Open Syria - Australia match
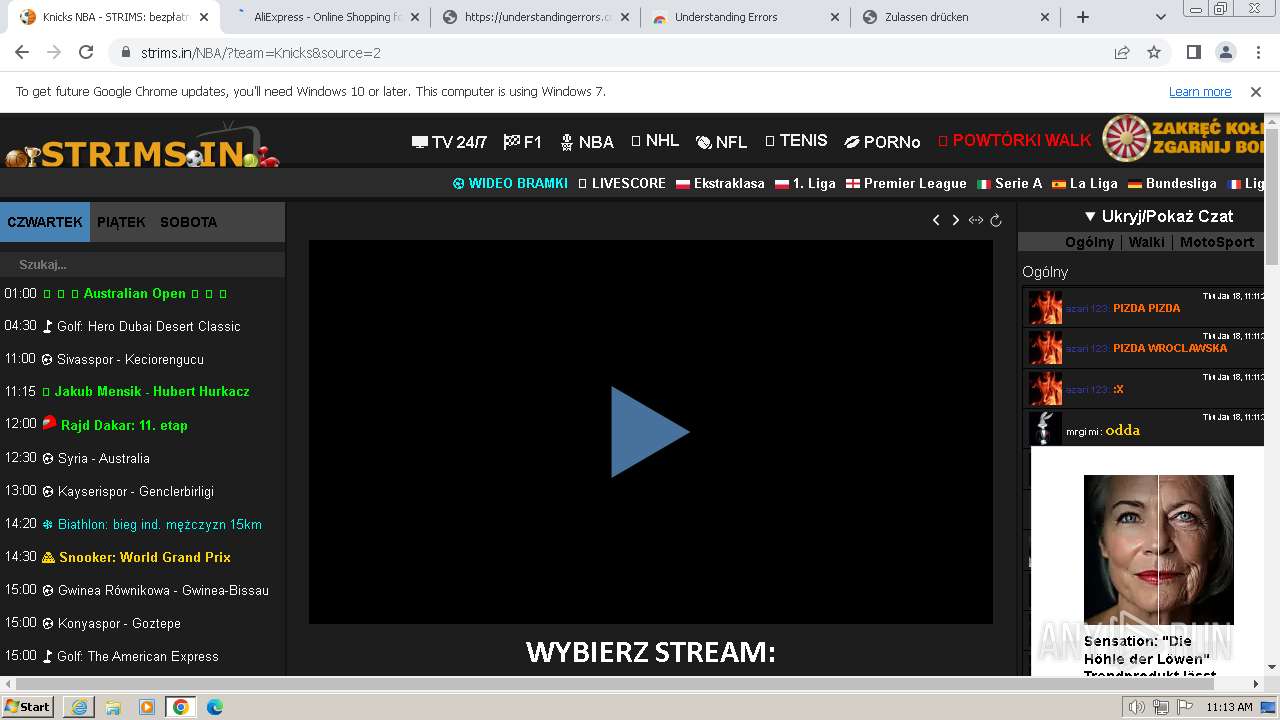This screenshot has height=720, width=1280. coord(96,458)
